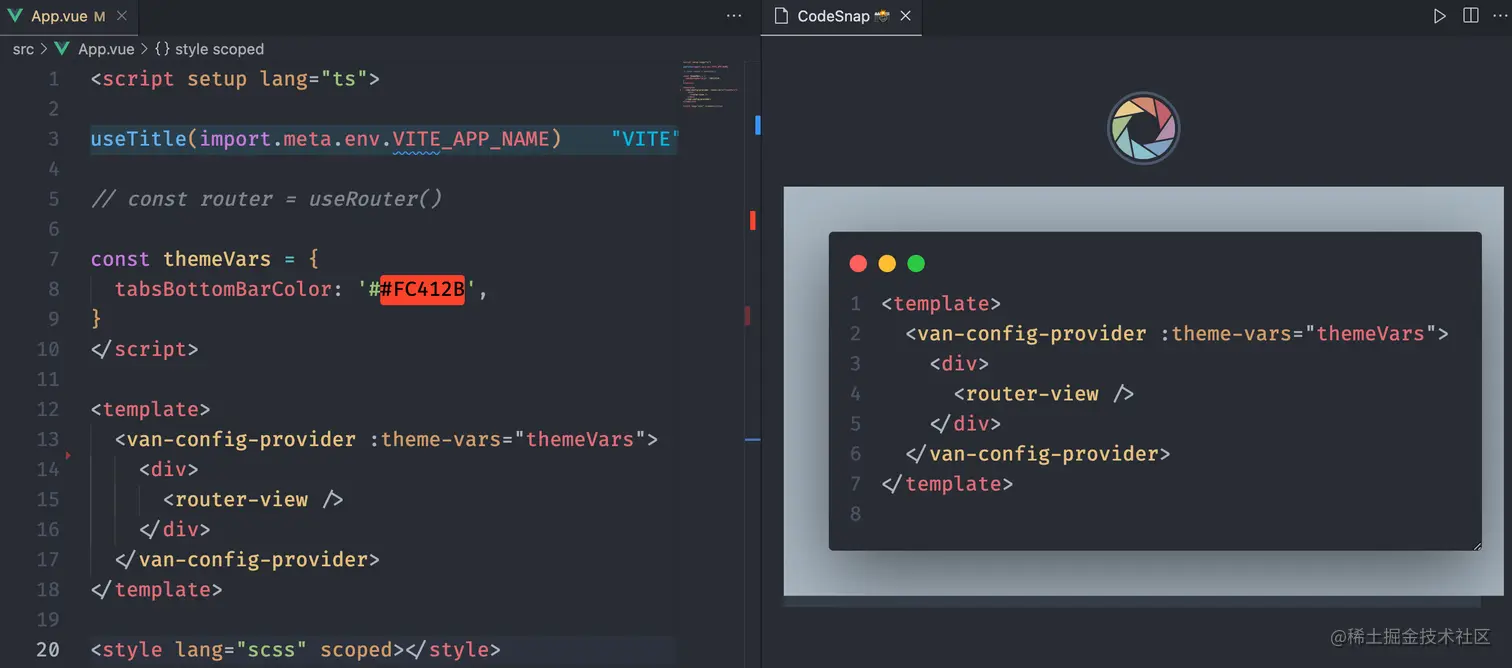Click the fold marker beside line 14
Screen dimensions: 1512x668
(x=68, y=455)
